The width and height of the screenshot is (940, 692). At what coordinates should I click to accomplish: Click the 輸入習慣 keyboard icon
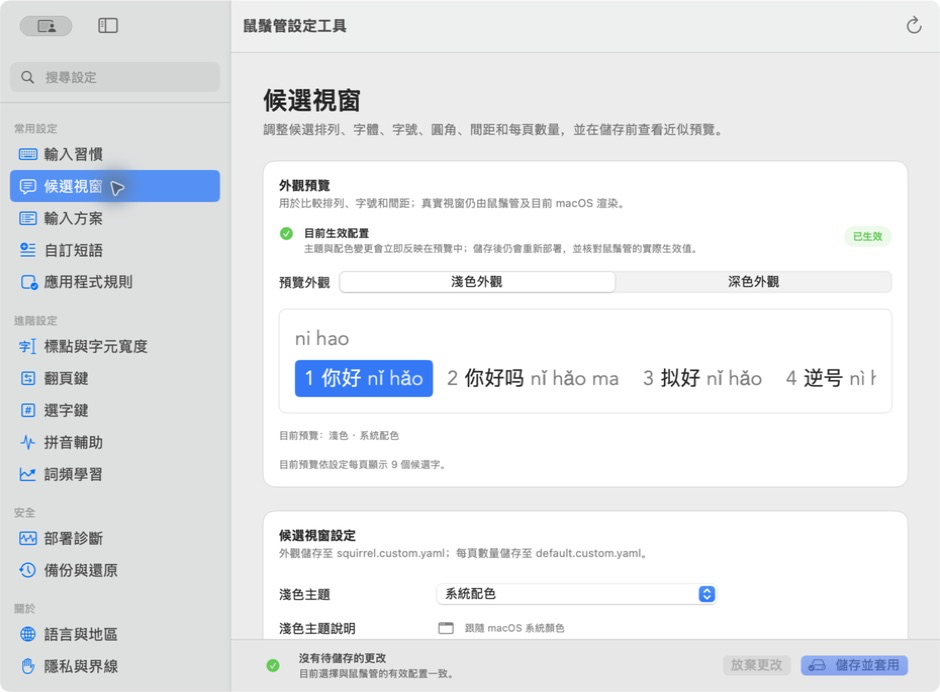coord(28,154)
